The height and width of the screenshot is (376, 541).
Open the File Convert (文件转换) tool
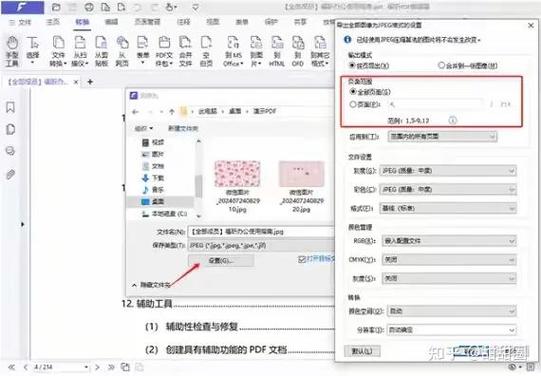click(x=58, y=51)
